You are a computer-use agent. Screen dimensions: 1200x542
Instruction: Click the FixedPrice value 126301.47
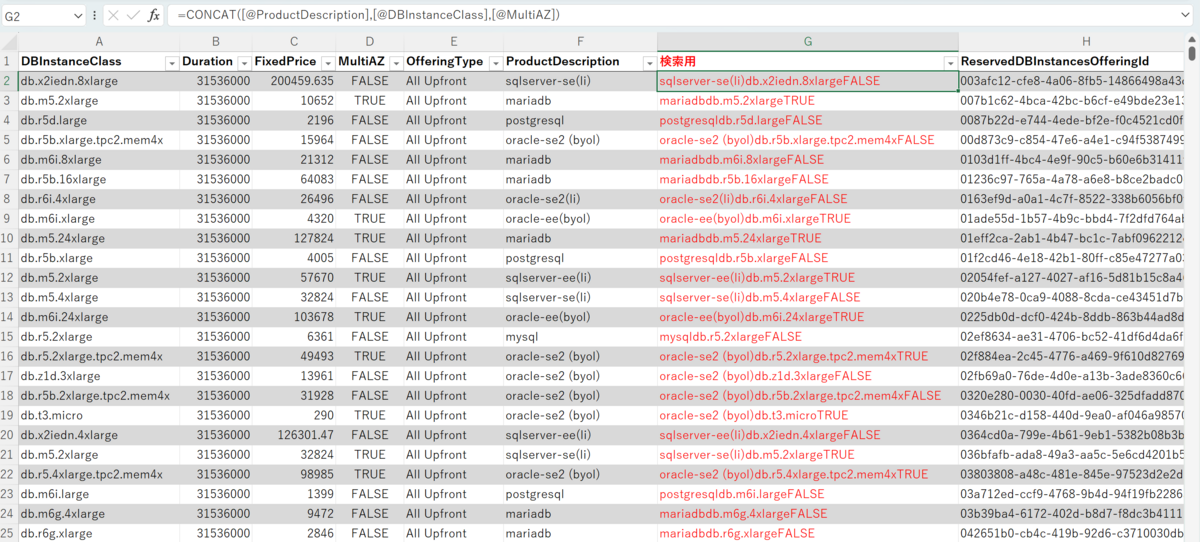point(305,435)
